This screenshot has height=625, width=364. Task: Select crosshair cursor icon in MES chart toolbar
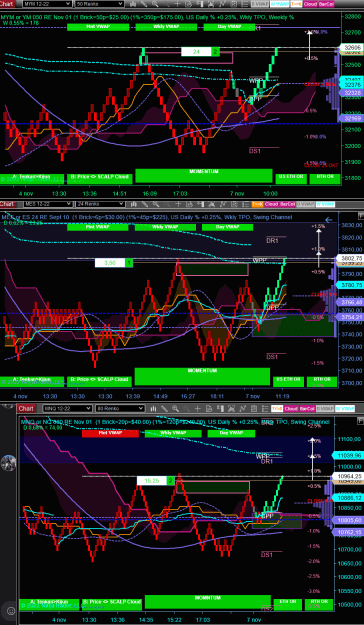[178, 204]
